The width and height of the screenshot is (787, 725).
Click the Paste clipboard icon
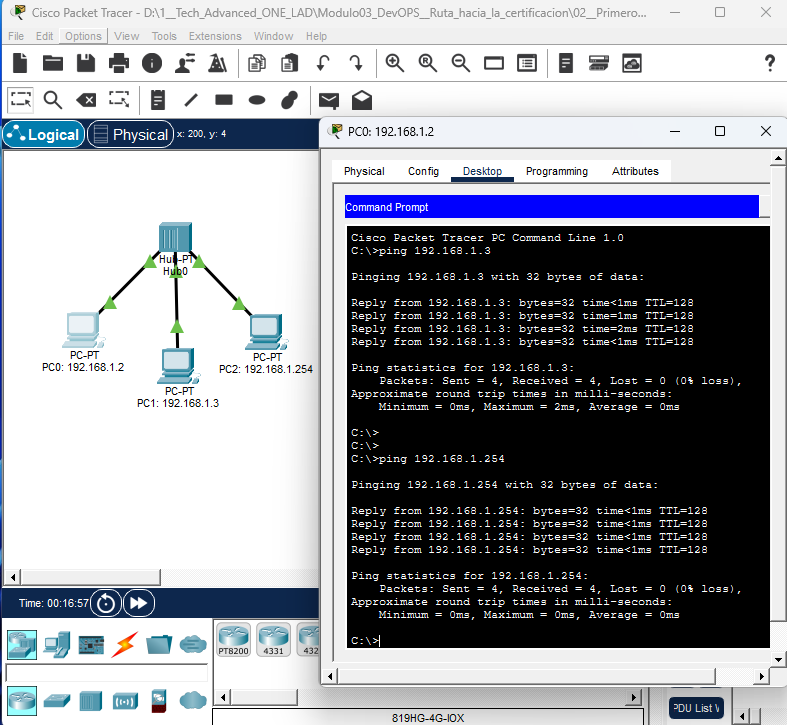coord(290,63)
